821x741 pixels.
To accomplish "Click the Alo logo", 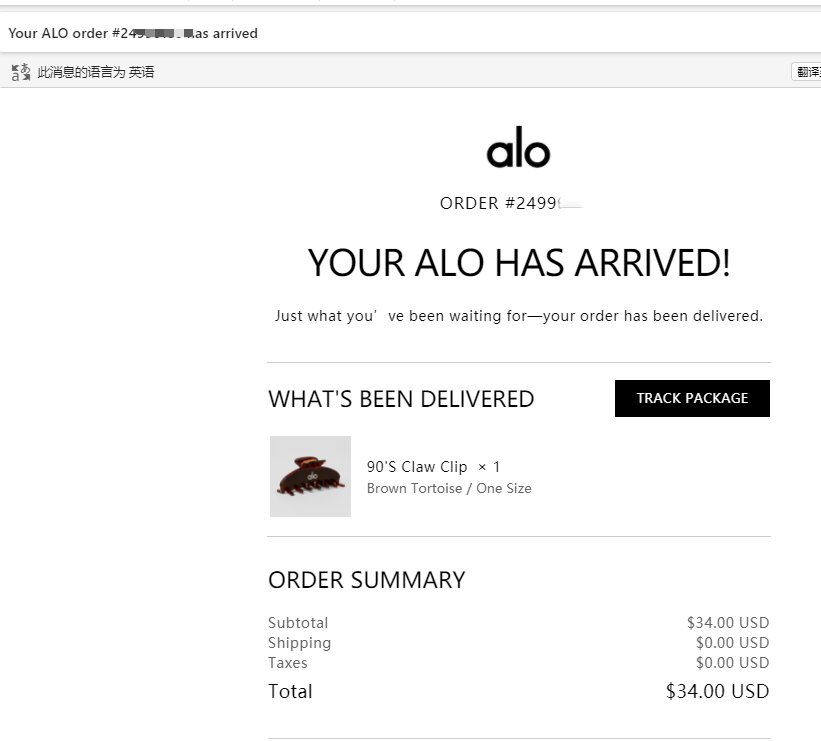I will click(x=520, y=149).
